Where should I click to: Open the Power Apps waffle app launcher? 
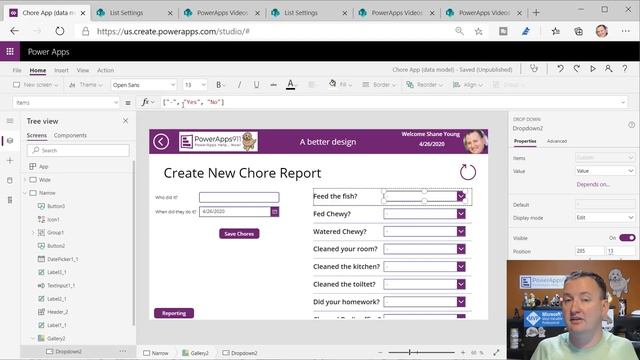[x=10, y=51]
